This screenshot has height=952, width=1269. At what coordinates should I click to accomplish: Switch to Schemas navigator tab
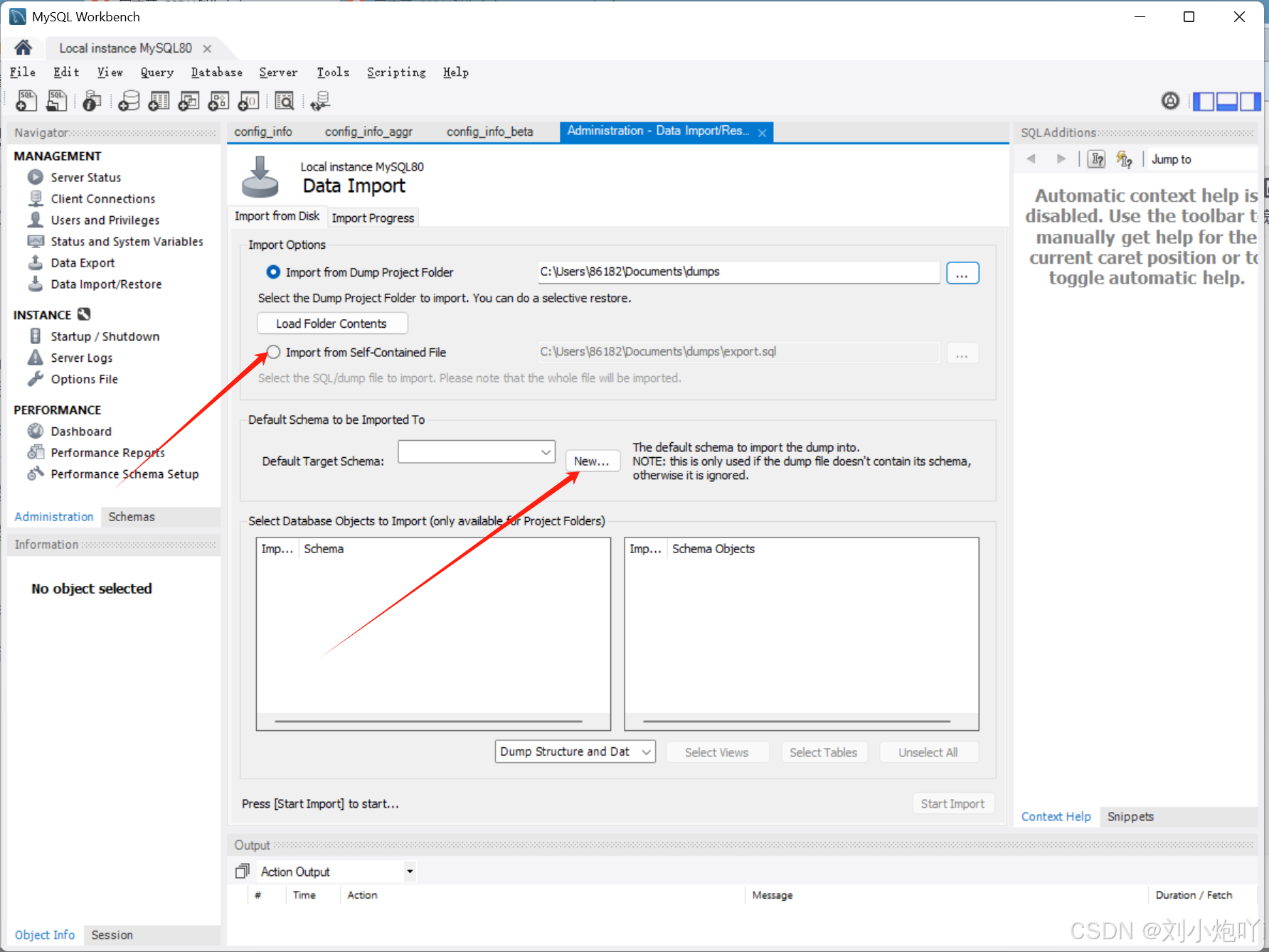point(132,516)
